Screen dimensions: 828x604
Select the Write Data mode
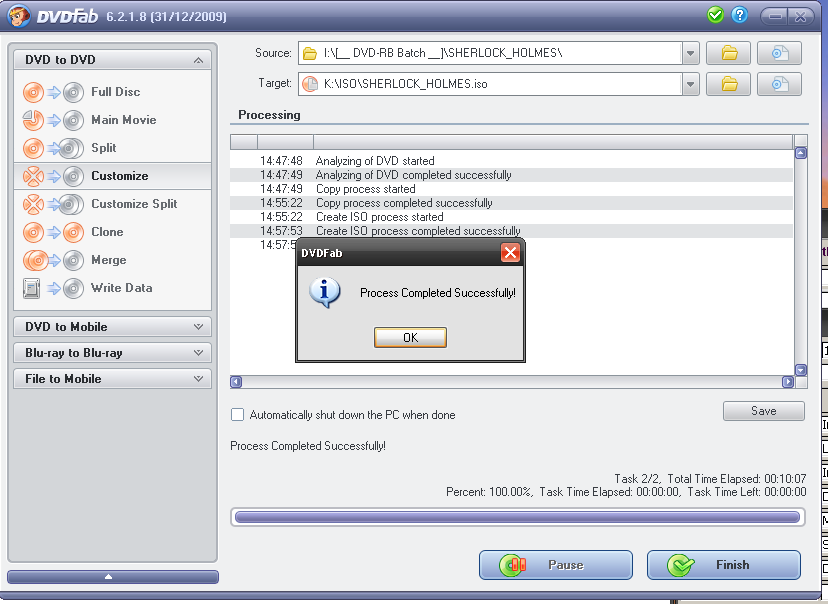pos(112,288)
